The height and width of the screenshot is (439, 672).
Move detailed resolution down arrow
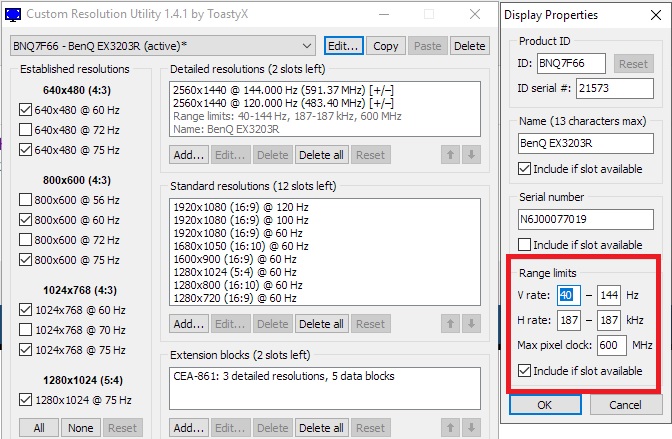coord(471,155)
